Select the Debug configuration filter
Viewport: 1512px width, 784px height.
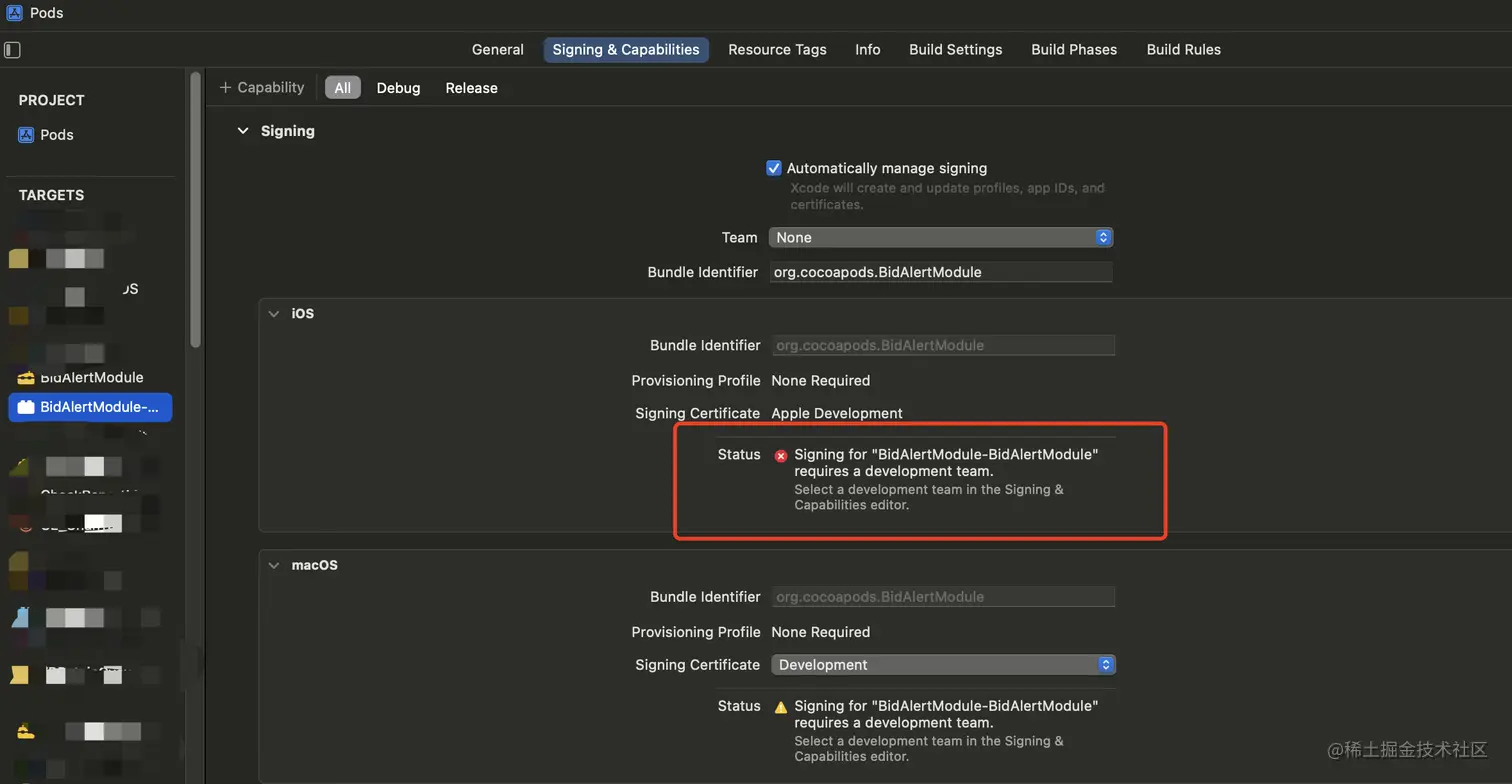coord(398,88)
